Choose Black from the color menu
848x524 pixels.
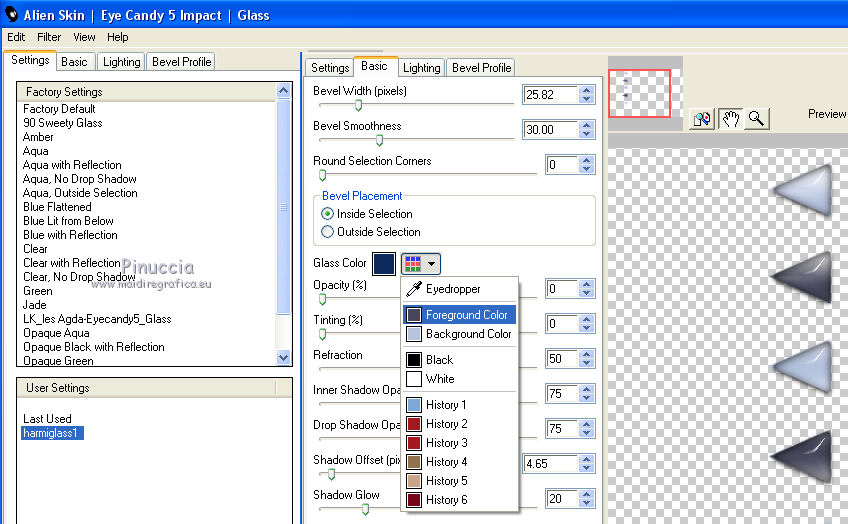[459, 360]
